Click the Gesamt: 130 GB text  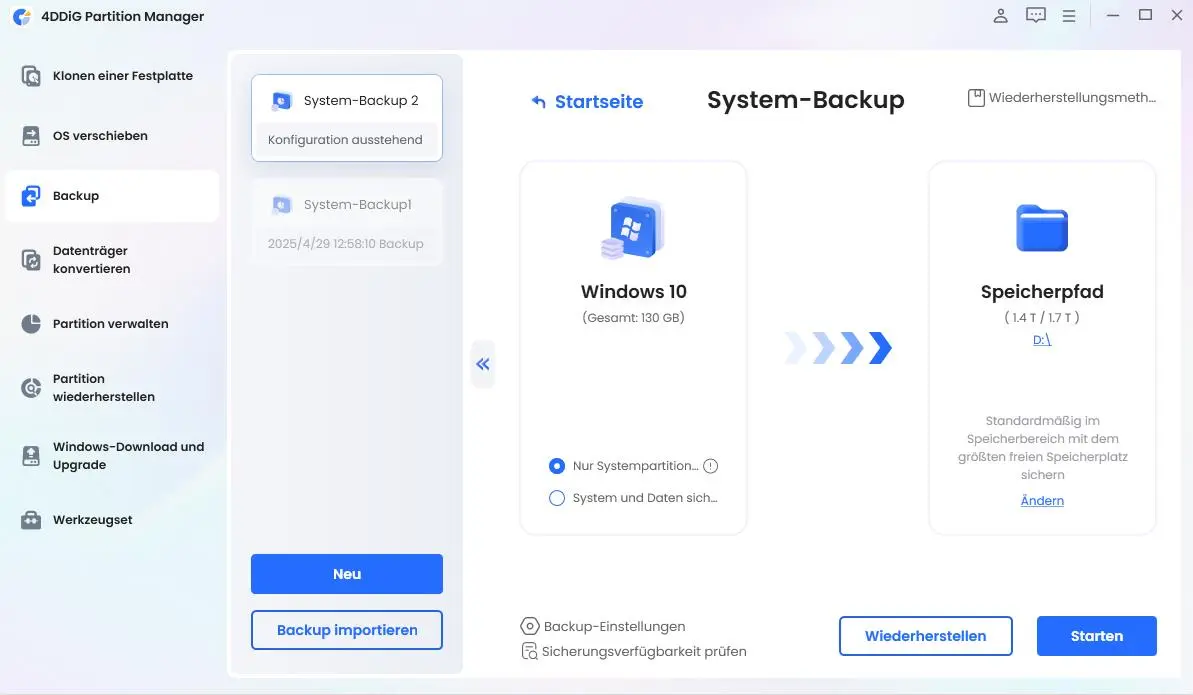pyautogui.click(x=634, y=318)
